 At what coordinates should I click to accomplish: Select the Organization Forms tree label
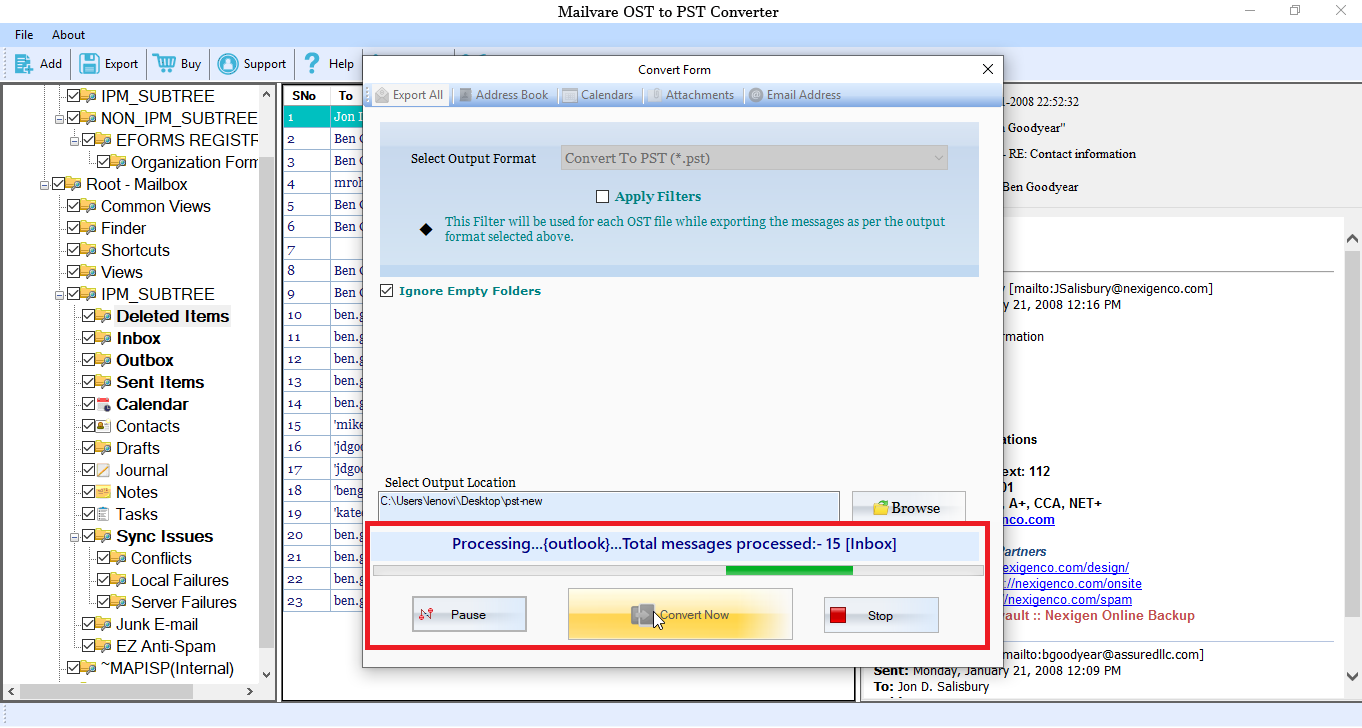point(194,162)
